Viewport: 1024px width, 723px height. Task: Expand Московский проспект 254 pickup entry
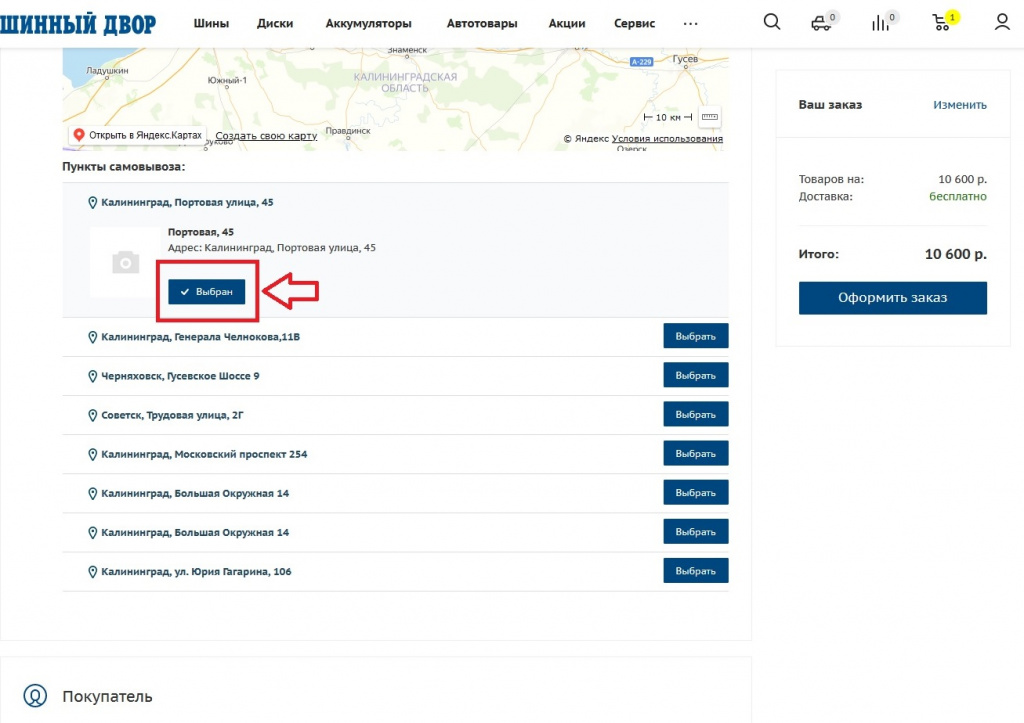(204, 454)
